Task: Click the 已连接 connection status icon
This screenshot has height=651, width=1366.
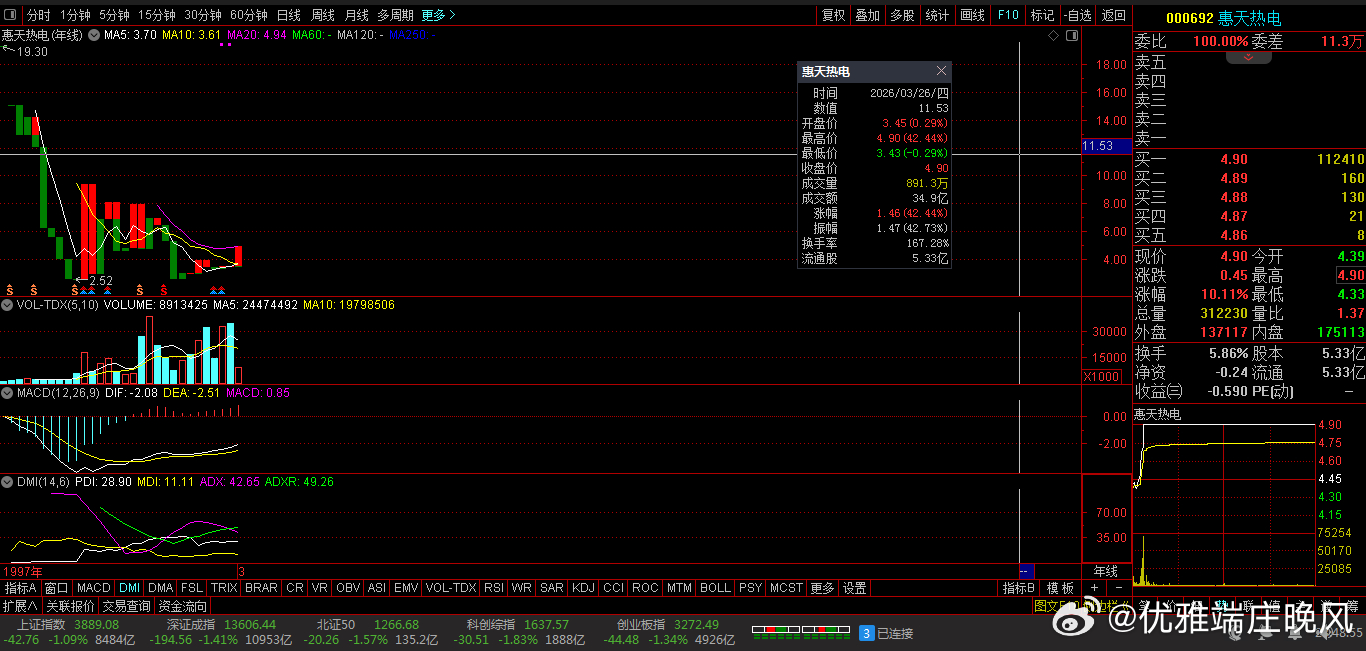Action: tap(867, 633)
